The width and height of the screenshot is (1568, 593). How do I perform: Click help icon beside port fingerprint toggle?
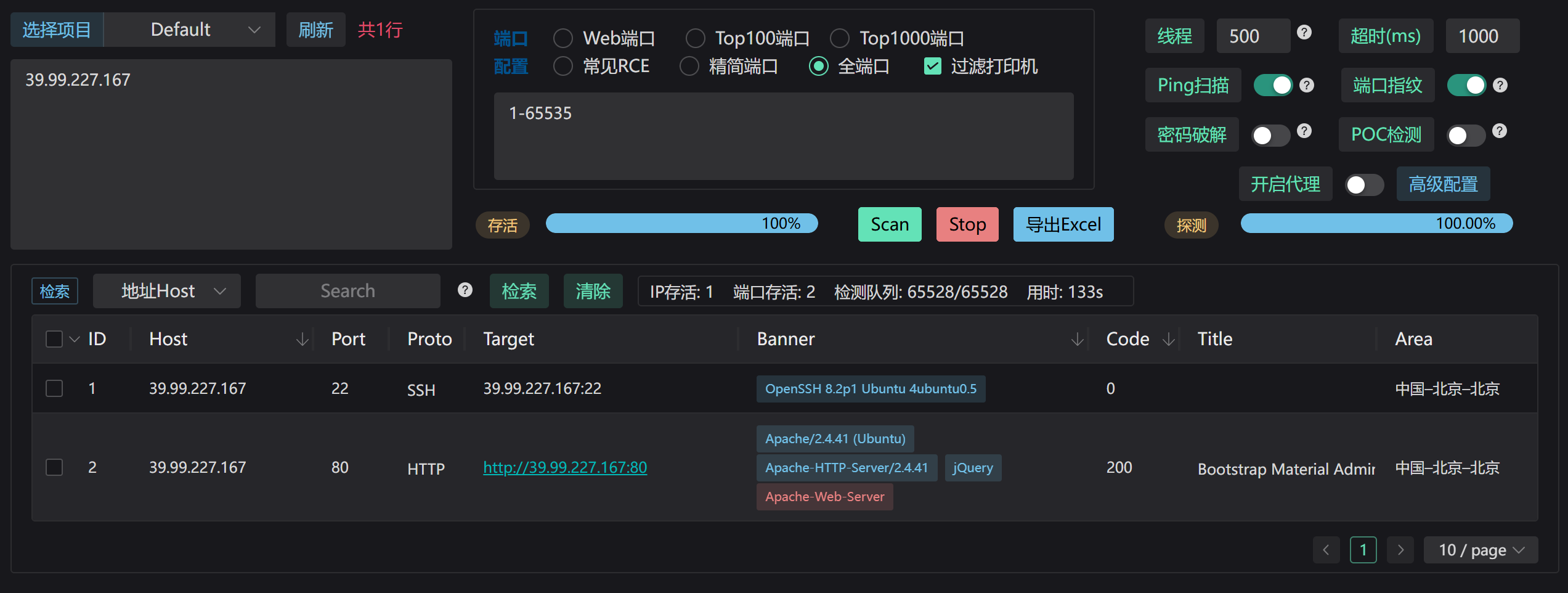click(x=1500, y=85)
